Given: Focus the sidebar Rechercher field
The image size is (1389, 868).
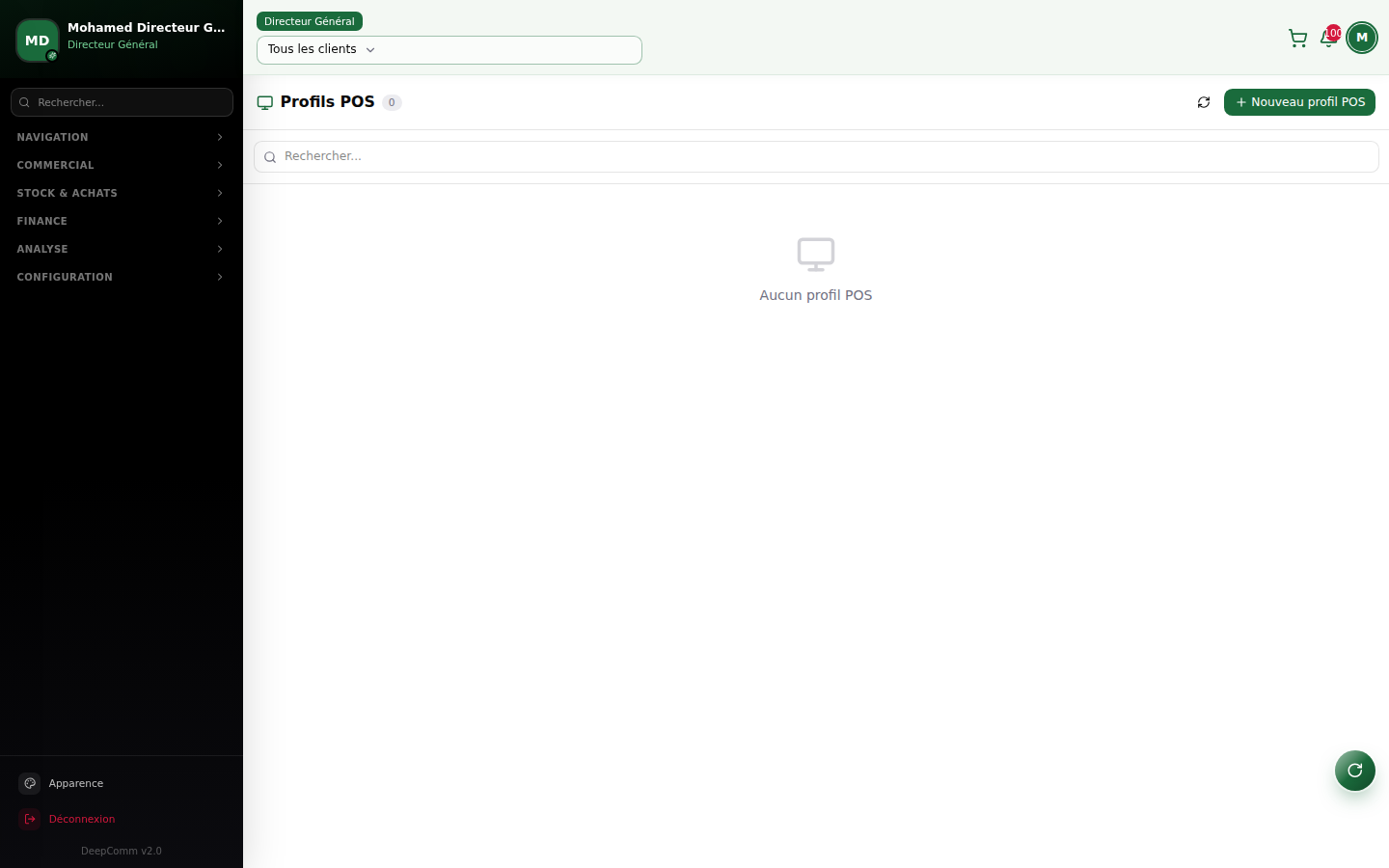Looking at the screenshot, I should click(x=122, y=102).
